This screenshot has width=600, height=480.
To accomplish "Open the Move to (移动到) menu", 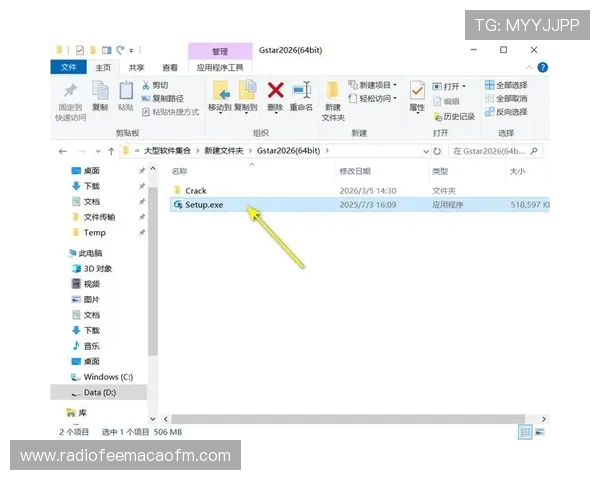I will tap(220, 97).
